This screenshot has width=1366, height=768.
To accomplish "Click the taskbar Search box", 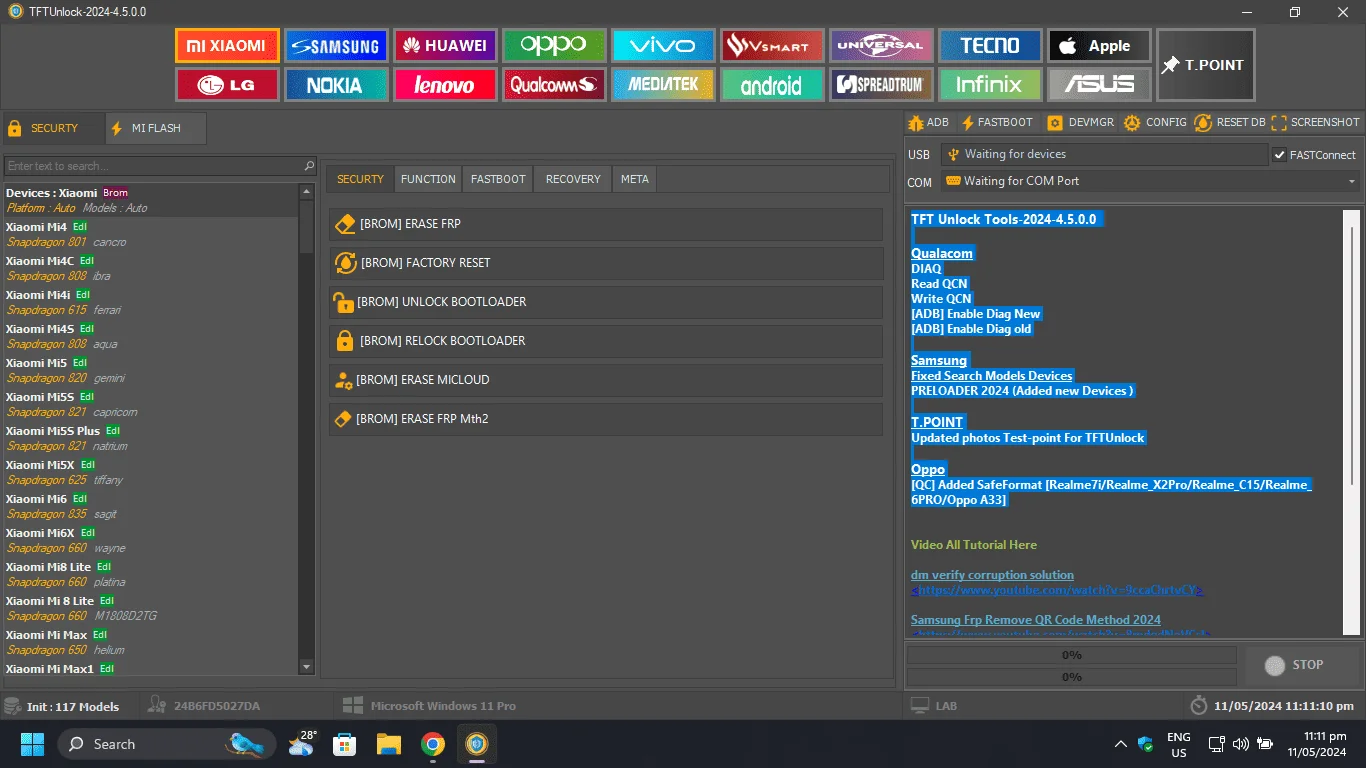I will [166, 744].
